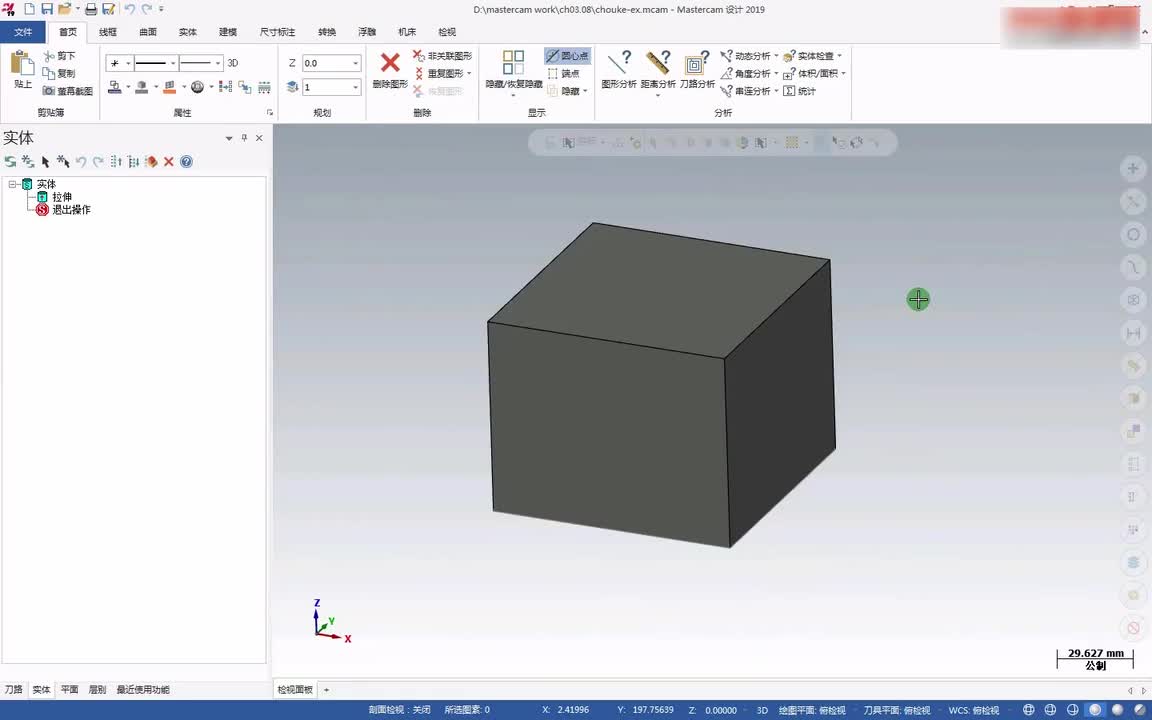
Task: Add a new viewsheet with plus button
Action: pos(326,690)
